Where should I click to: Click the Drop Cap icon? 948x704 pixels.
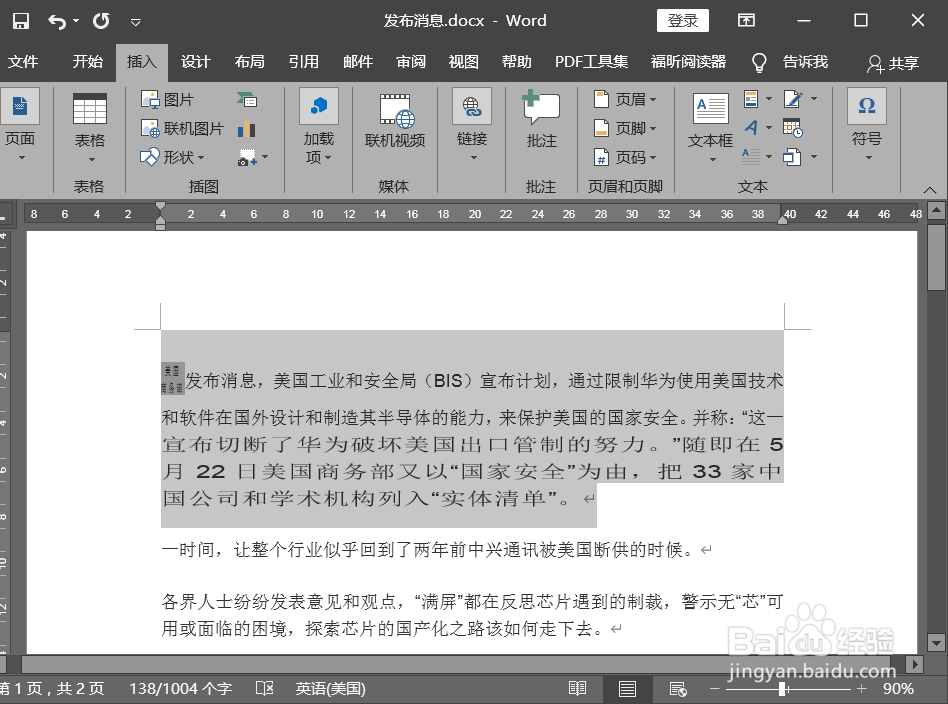point(752,157)
